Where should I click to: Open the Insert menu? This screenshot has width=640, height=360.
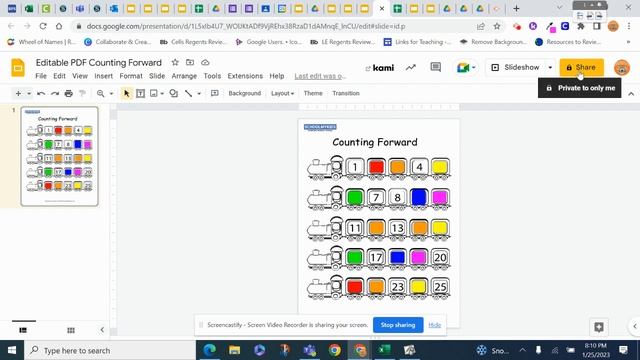coord(103,76)
